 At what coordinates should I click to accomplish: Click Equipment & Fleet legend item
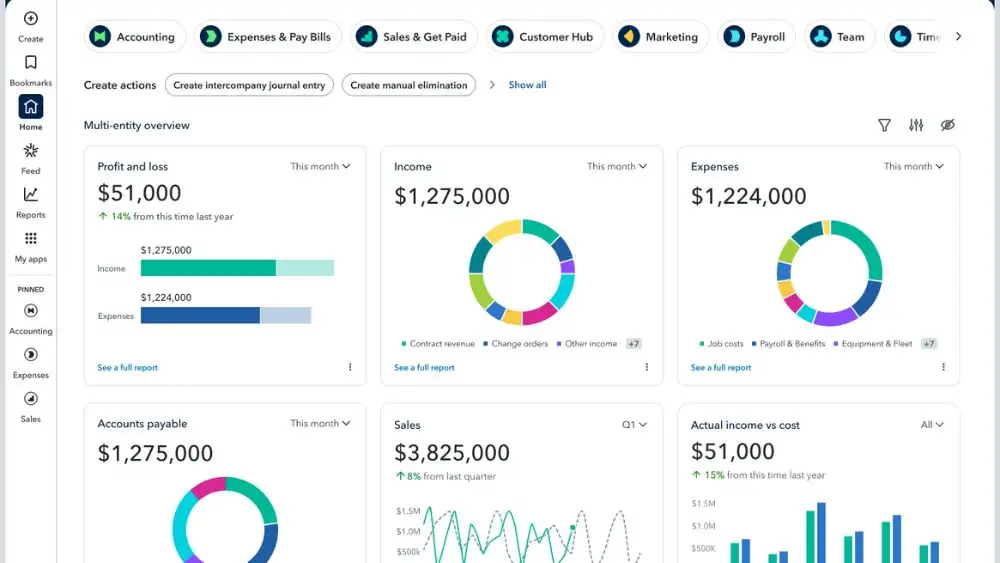point(872,344)
